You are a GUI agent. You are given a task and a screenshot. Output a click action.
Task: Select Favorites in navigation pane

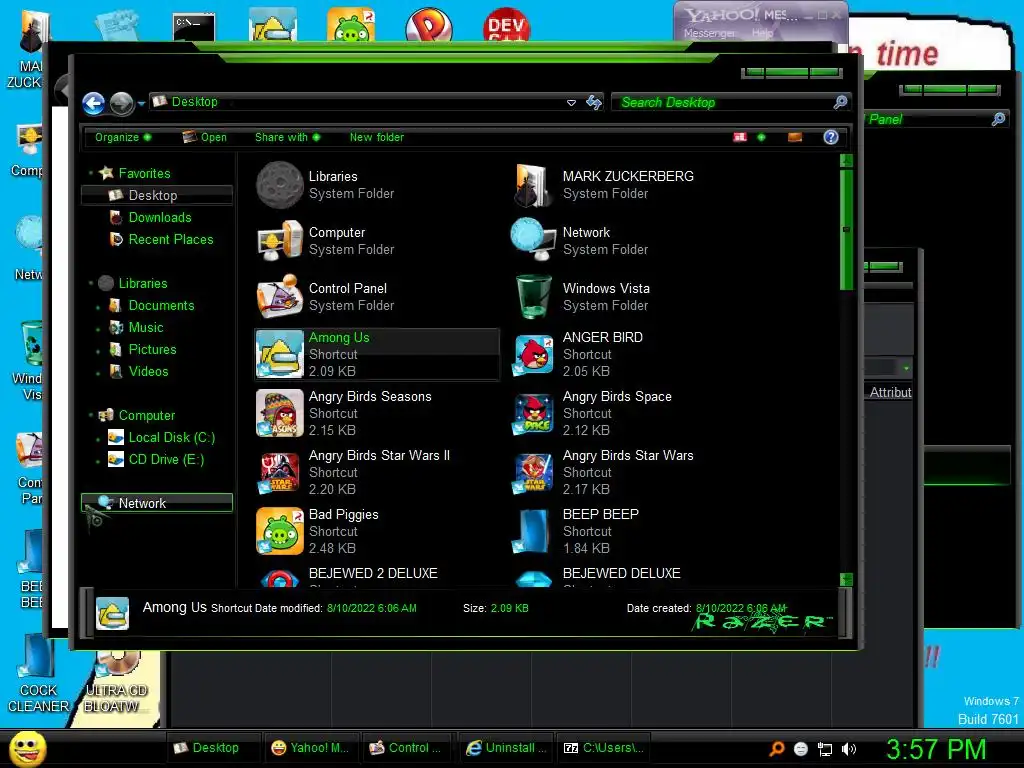click(x=144, y=173)
